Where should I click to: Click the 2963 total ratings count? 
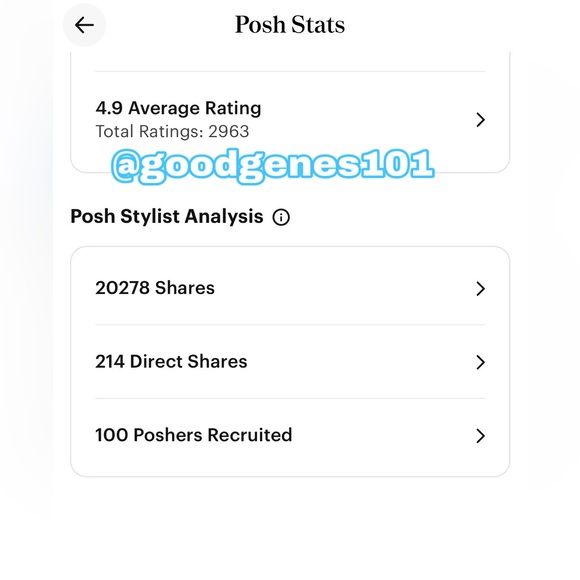pos(229,131)
